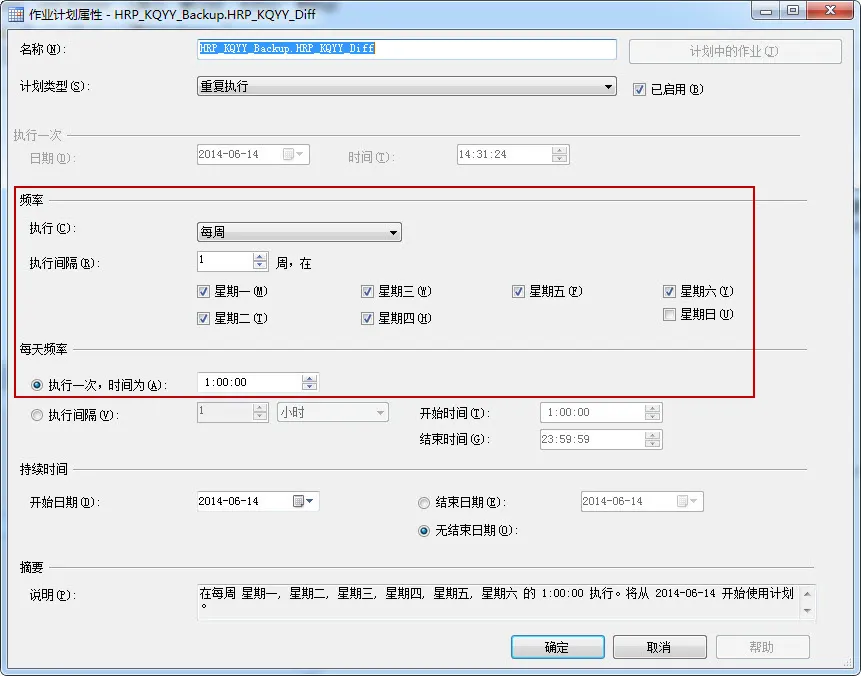861x676 pixels.
Task: Enable the 星期日 Sunday checkbox
Action: click(x=669, y=315)
